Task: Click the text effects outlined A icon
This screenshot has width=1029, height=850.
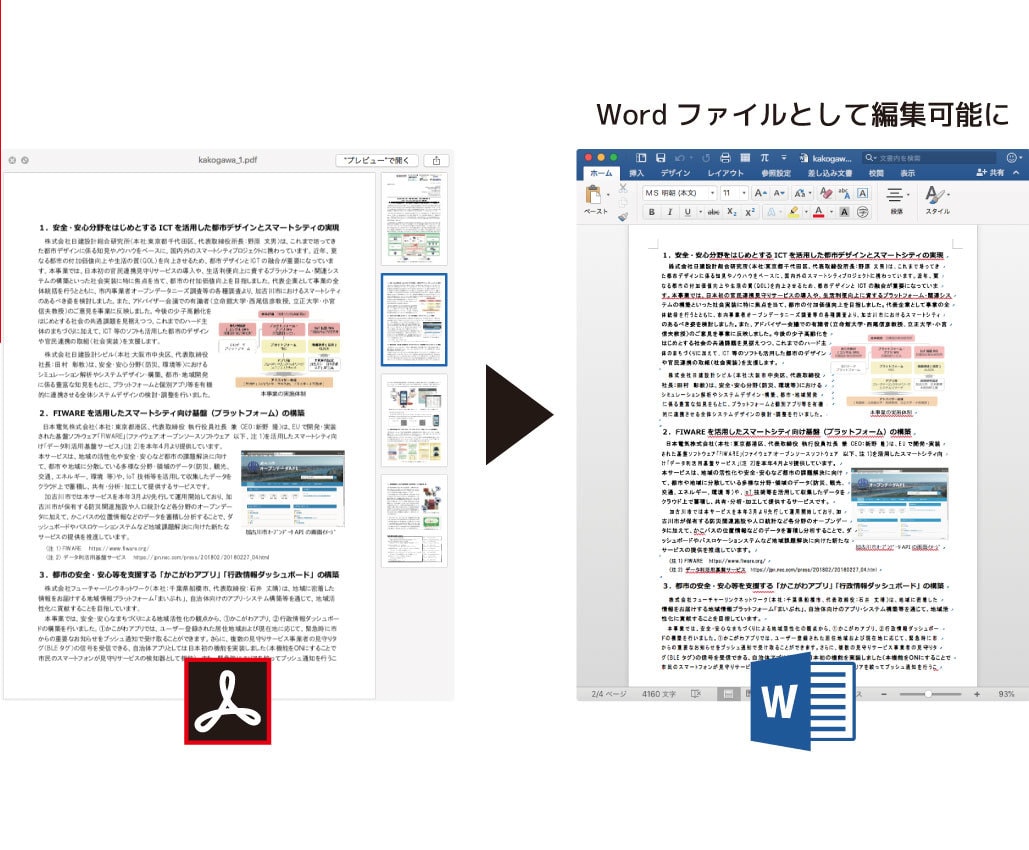Action: click(x=772, y=211)
